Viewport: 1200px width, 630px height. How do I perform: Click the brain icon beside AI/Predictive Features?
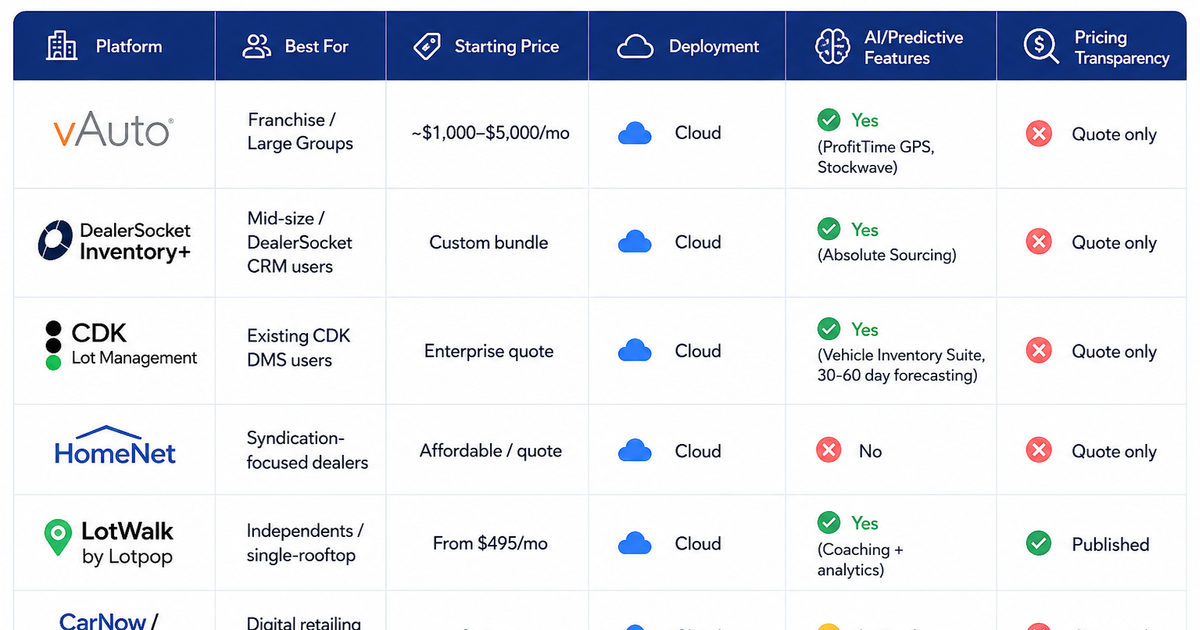[x=832, y=47]
